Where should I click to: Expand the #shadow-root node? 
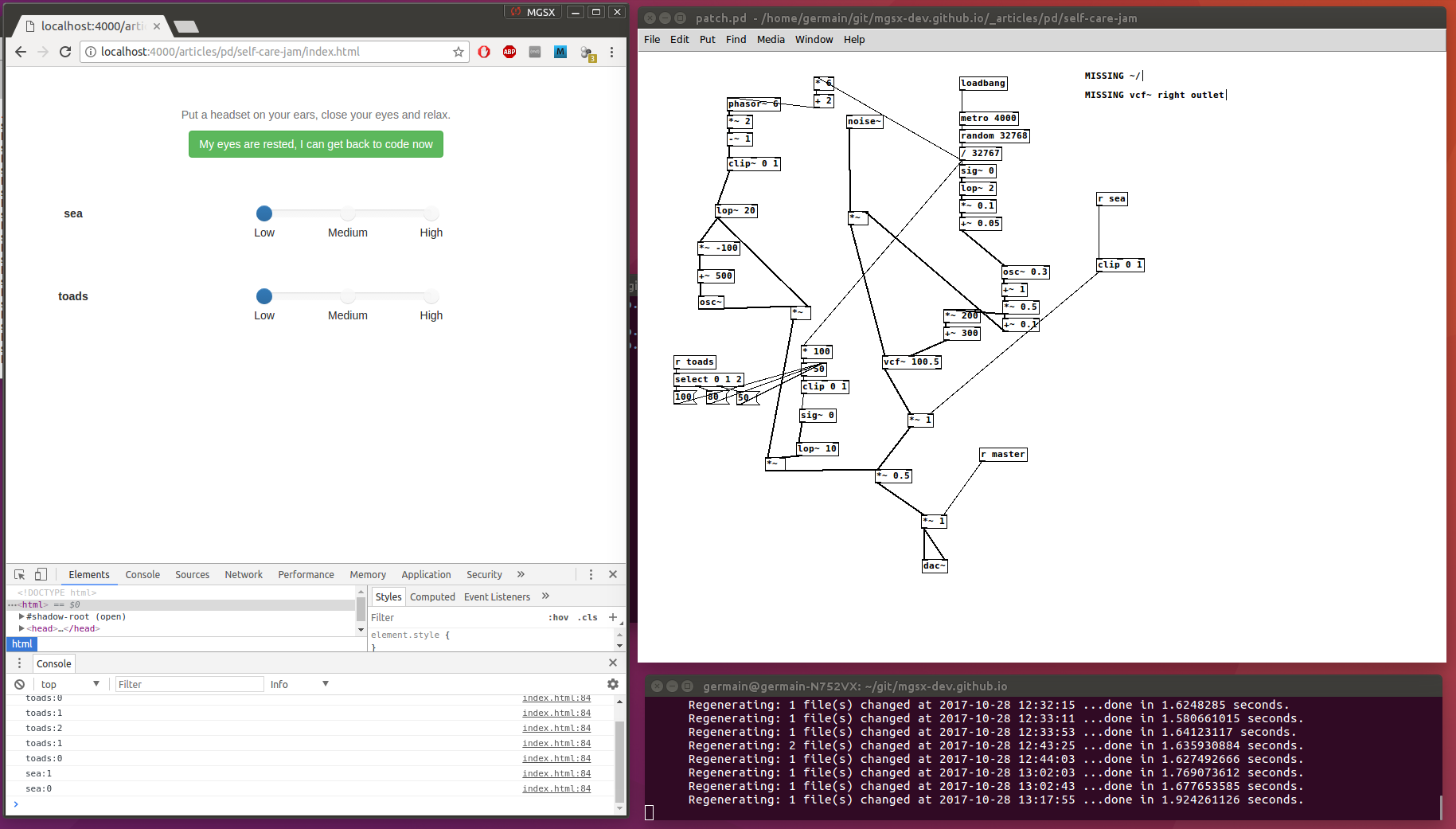21,616
